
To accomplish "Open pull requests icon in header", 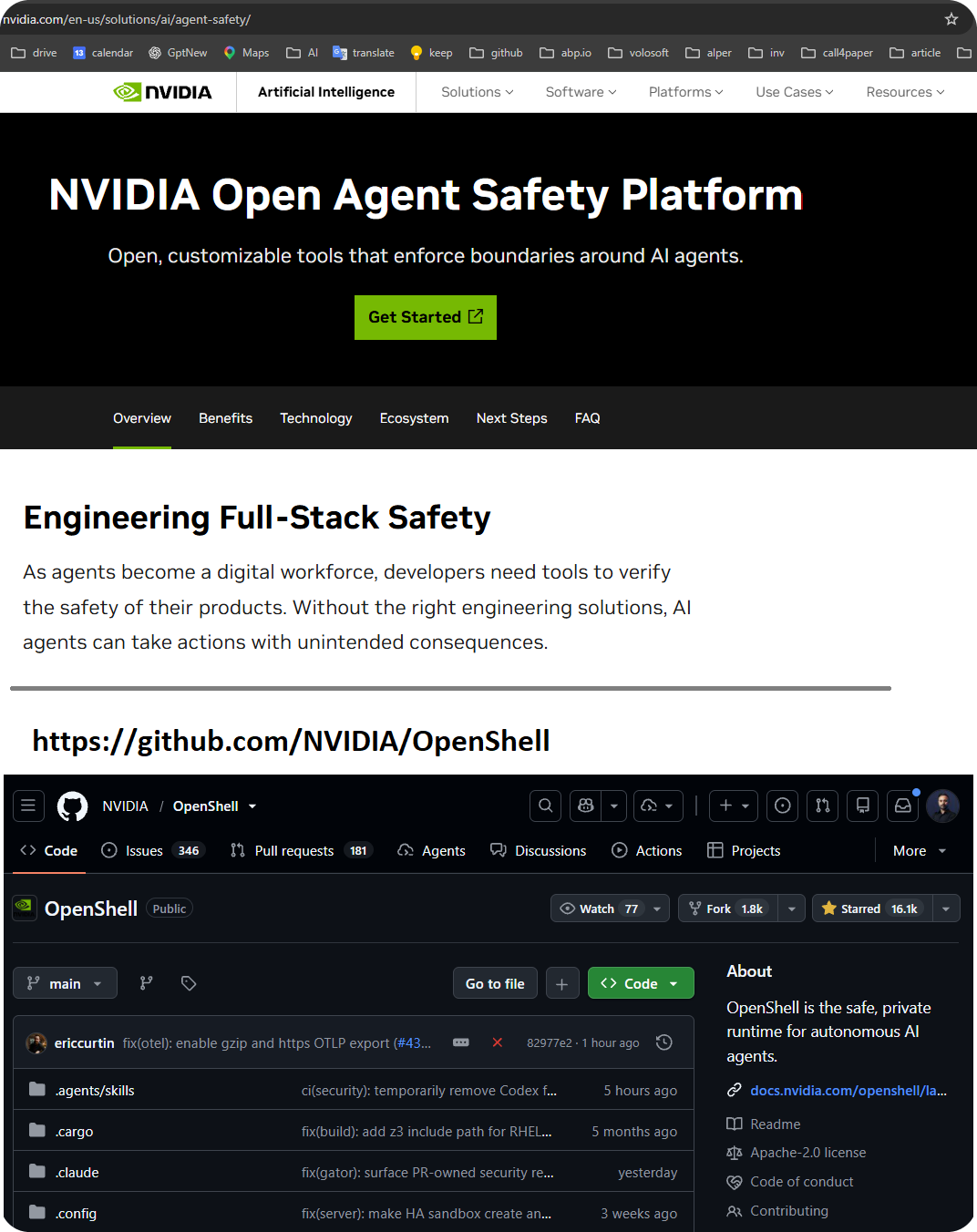I will 823,806.
